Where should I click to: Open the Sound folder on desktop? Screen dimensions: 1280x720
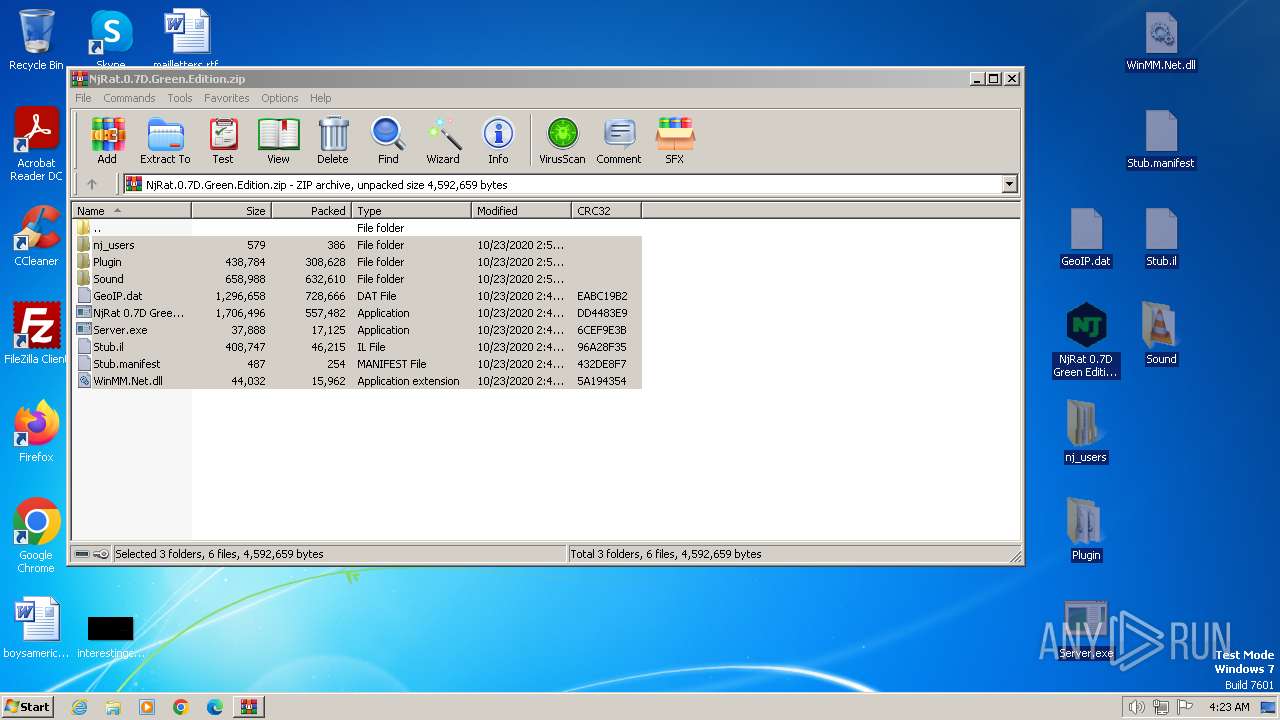pyautogui.click(x=1161, y=334)
